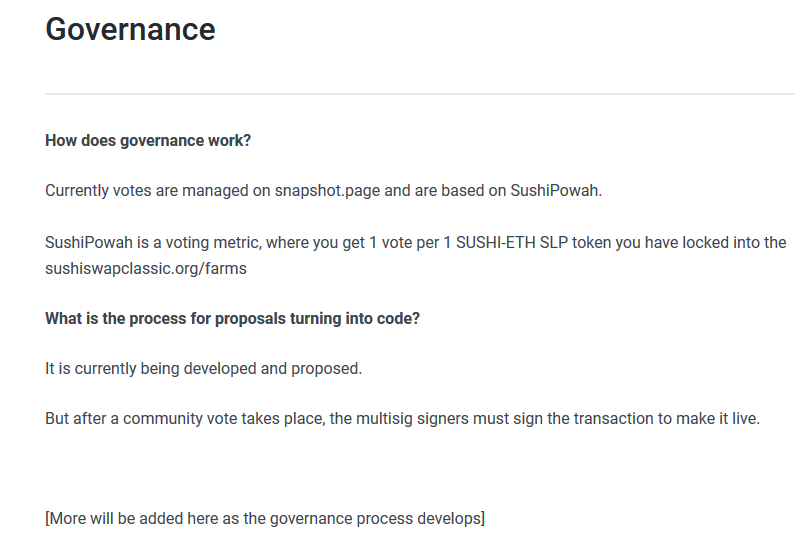Open the sushiswapclassic.org/farms URL text
Image resolution: width=809 pixels, height=560 pixels.
point(146,269)
